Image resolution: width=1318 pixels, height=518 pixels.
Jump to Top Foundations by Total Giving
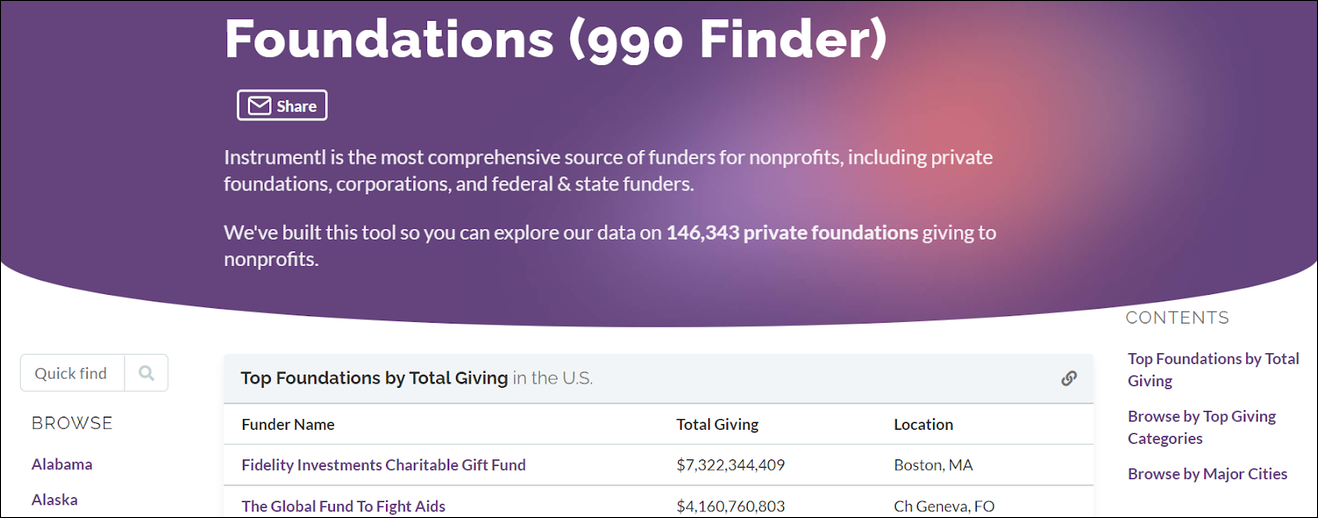point(1213,369)
